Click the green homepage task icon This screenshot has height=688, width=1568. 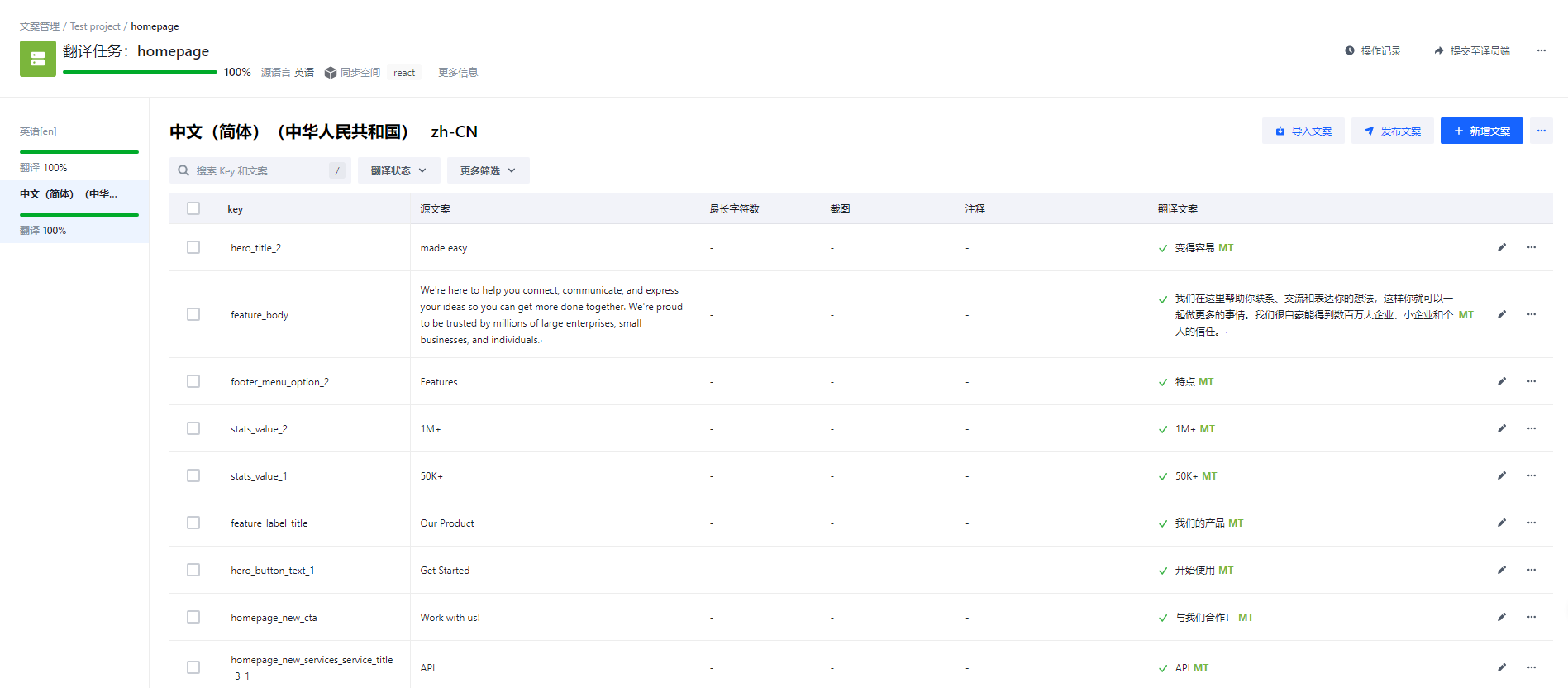tap(38, 59)
